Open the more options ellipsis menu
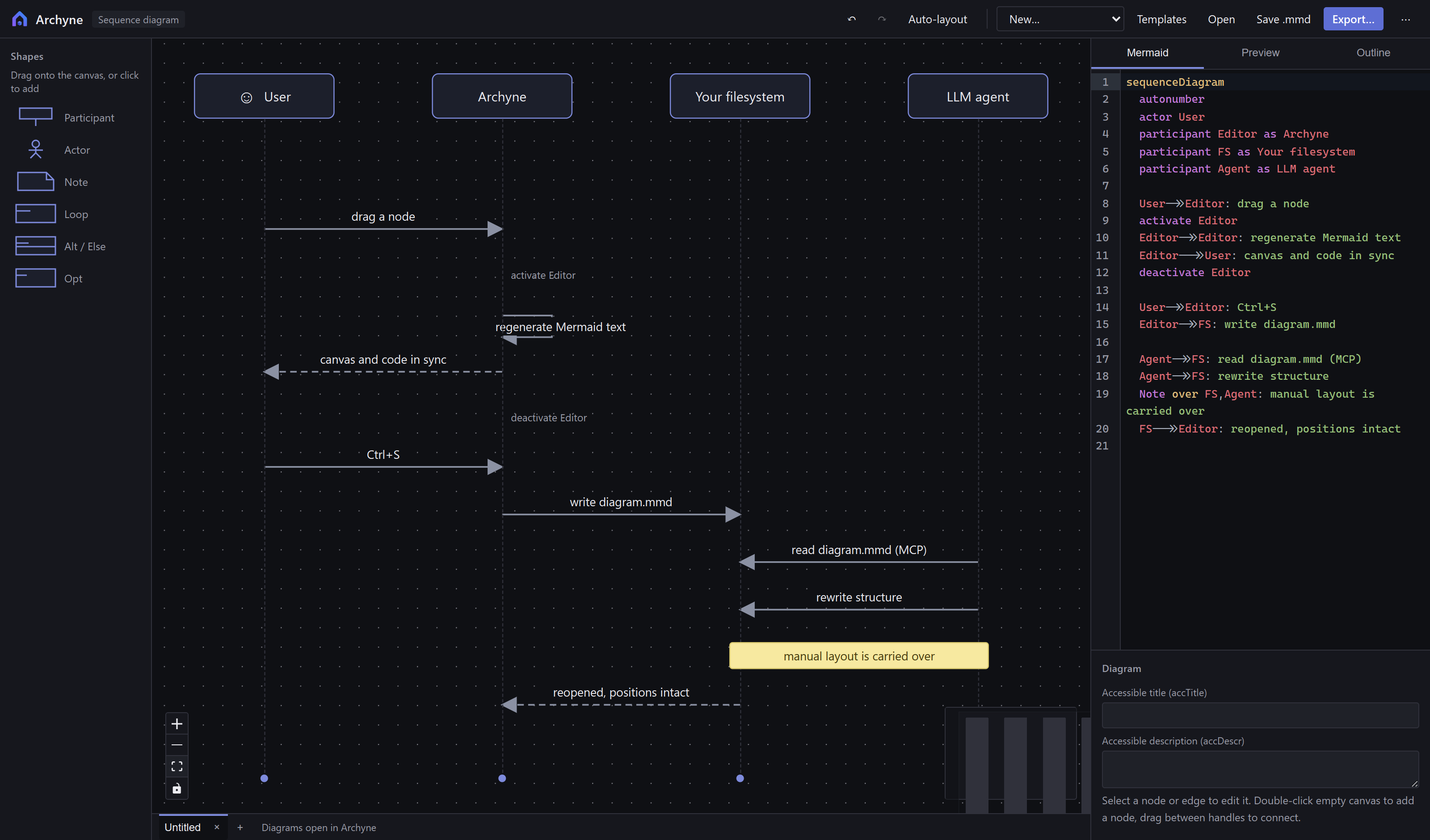The image size is (1430, 840). tap(1405, 19)
